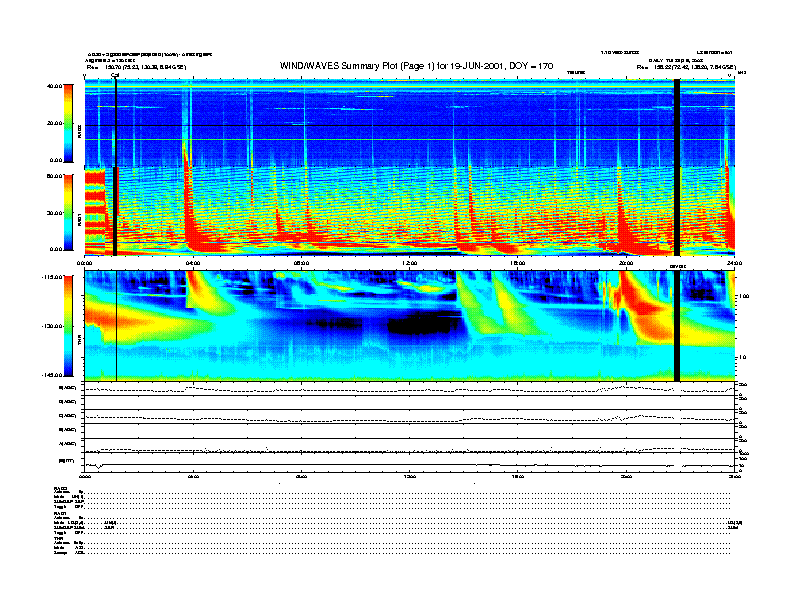Click the 10 label on TNR right axis
Viewport: 792px width, 612px height.
tap(743, 358)
